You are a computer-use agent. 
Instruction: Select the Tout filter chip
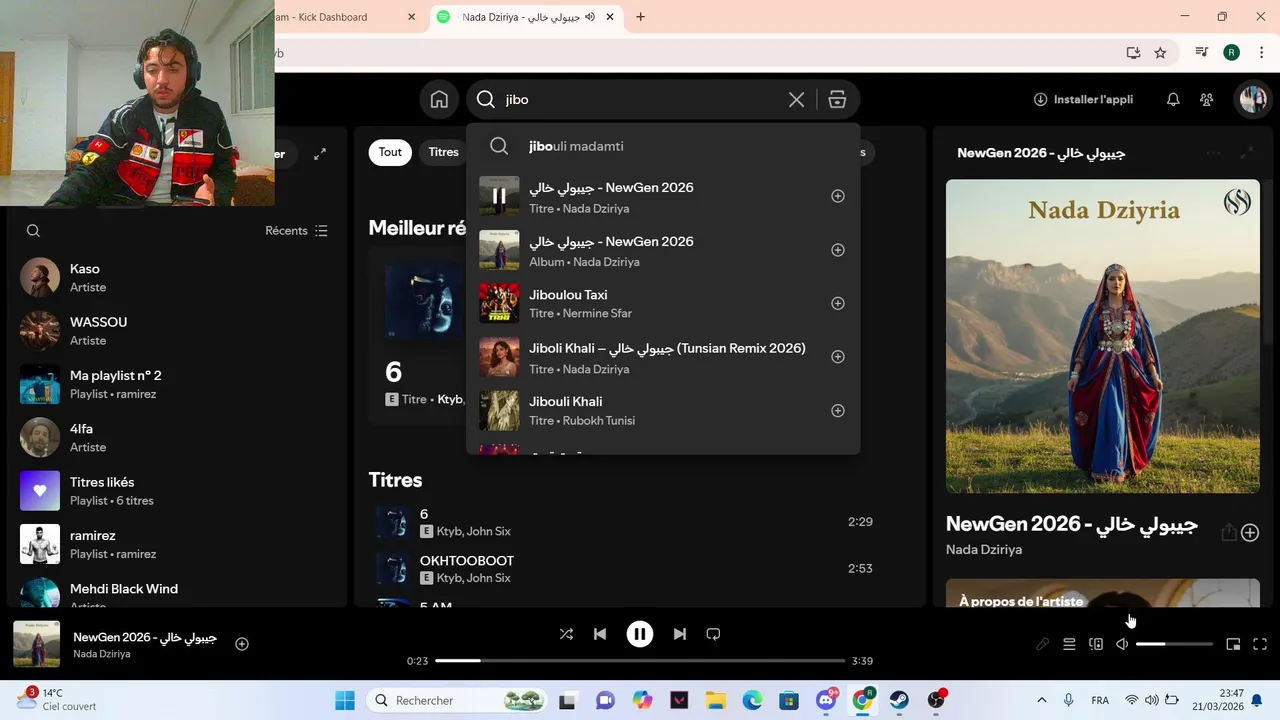pos(390,152)
